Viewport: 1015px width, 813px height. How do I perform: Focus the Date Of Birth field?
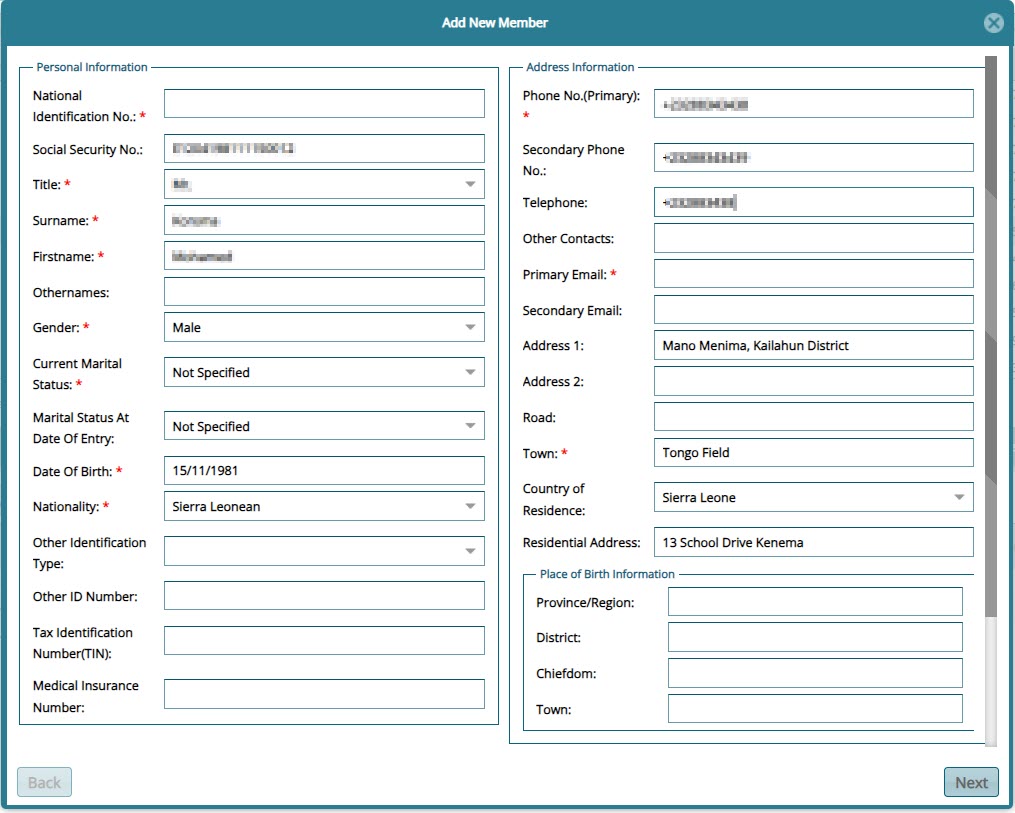[324, 471]
